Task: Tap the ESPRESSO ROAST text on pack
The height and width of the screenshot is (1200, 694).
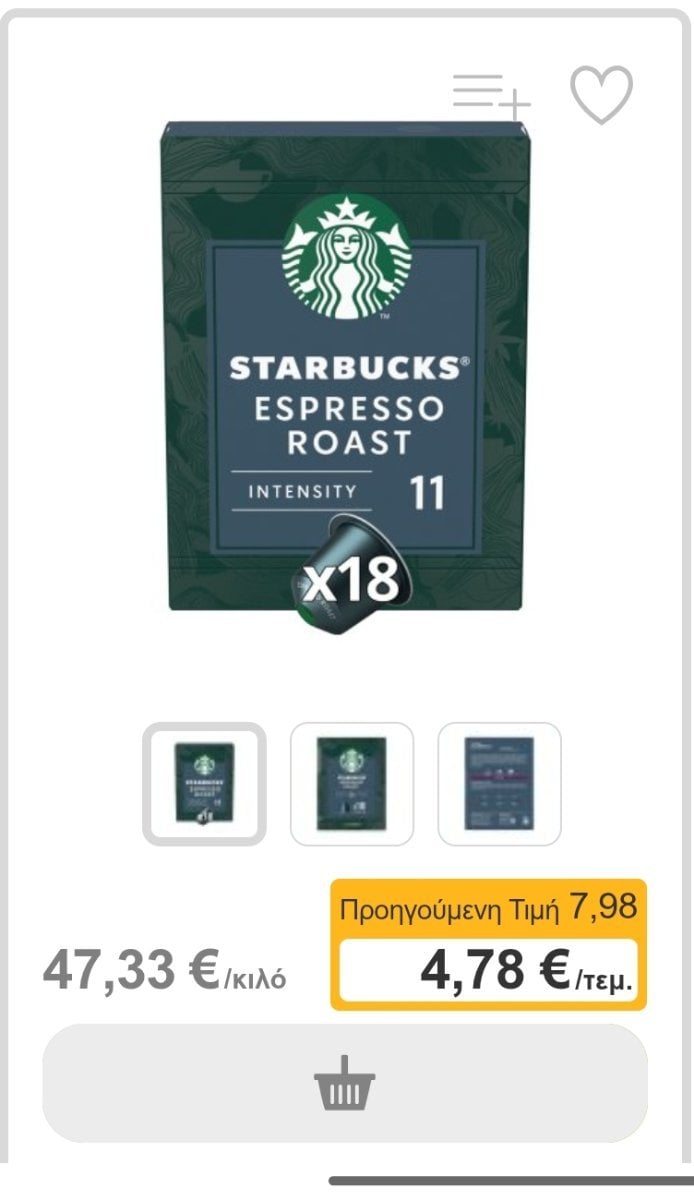Action: click(349, 427)
